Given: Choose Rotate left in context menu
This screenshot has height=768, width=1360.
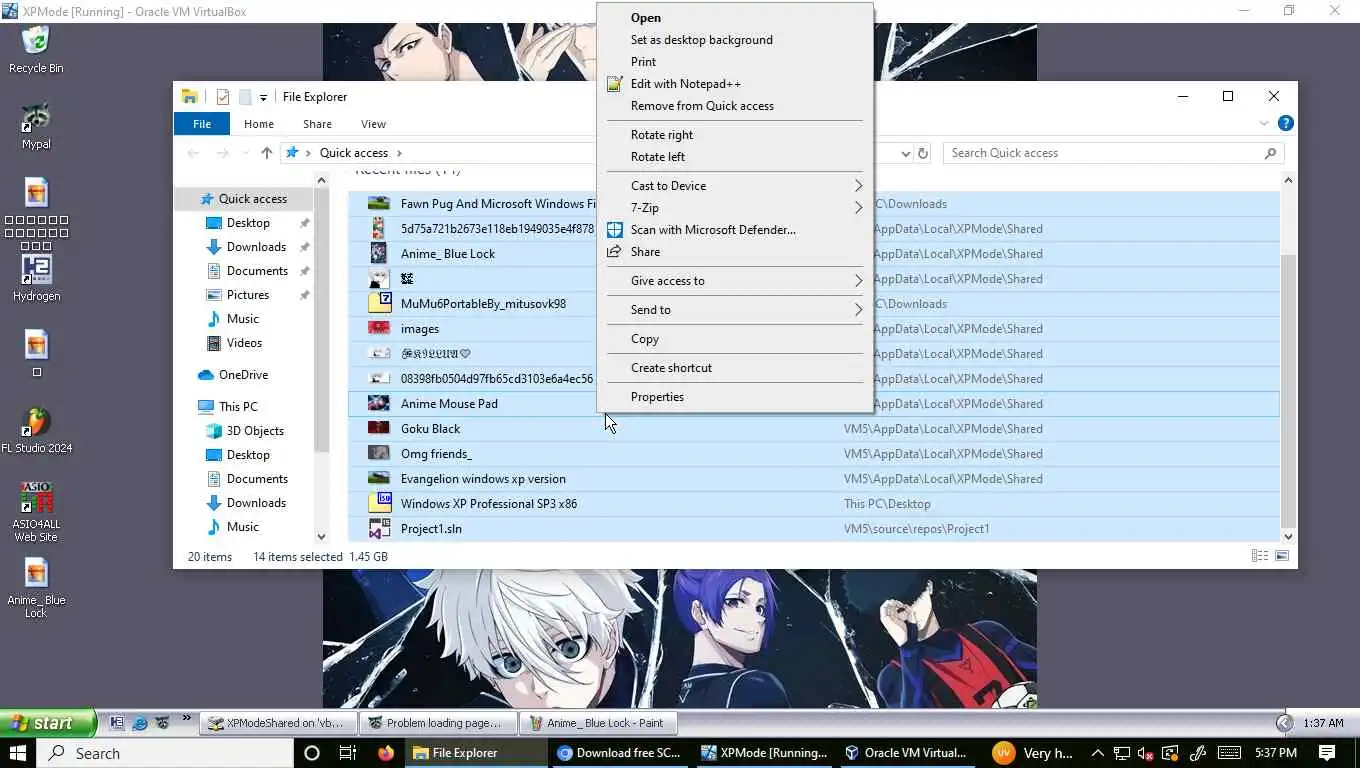Looking at the screenshot, I should pyautogui.click(x=734, y=157).
